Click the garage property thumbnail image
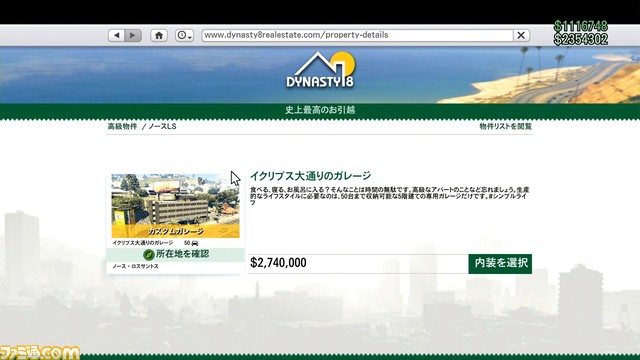 [x=176, y=206]
